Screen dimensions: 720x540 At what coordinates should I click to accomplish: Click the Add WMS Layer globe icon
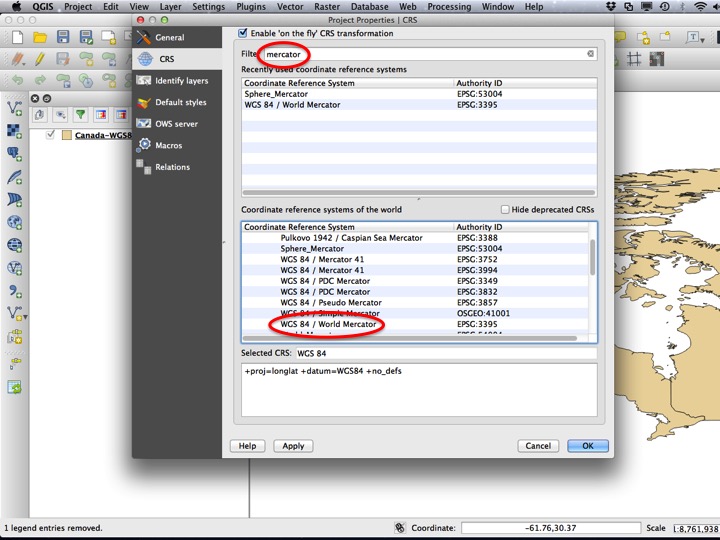pos(14,222)
